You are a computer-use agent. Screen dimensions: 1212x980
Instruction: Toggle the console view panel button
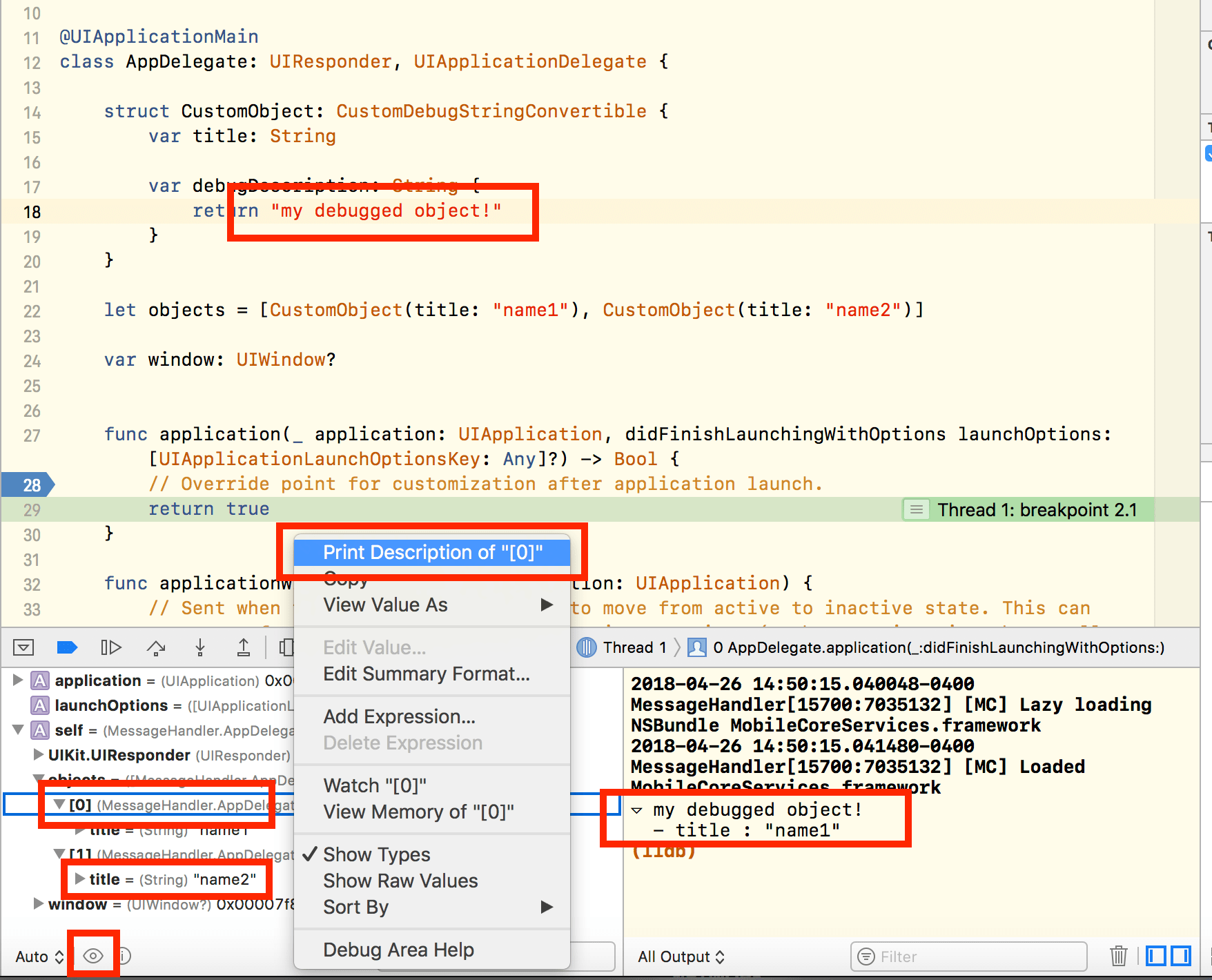[1180, 957]
